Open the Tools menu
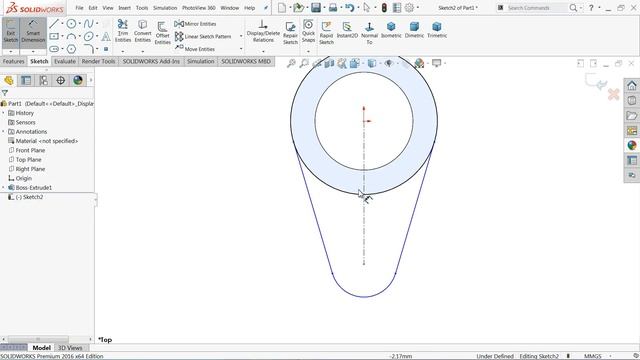The height and width of the screenshot is (360, 640). (142, 8)
